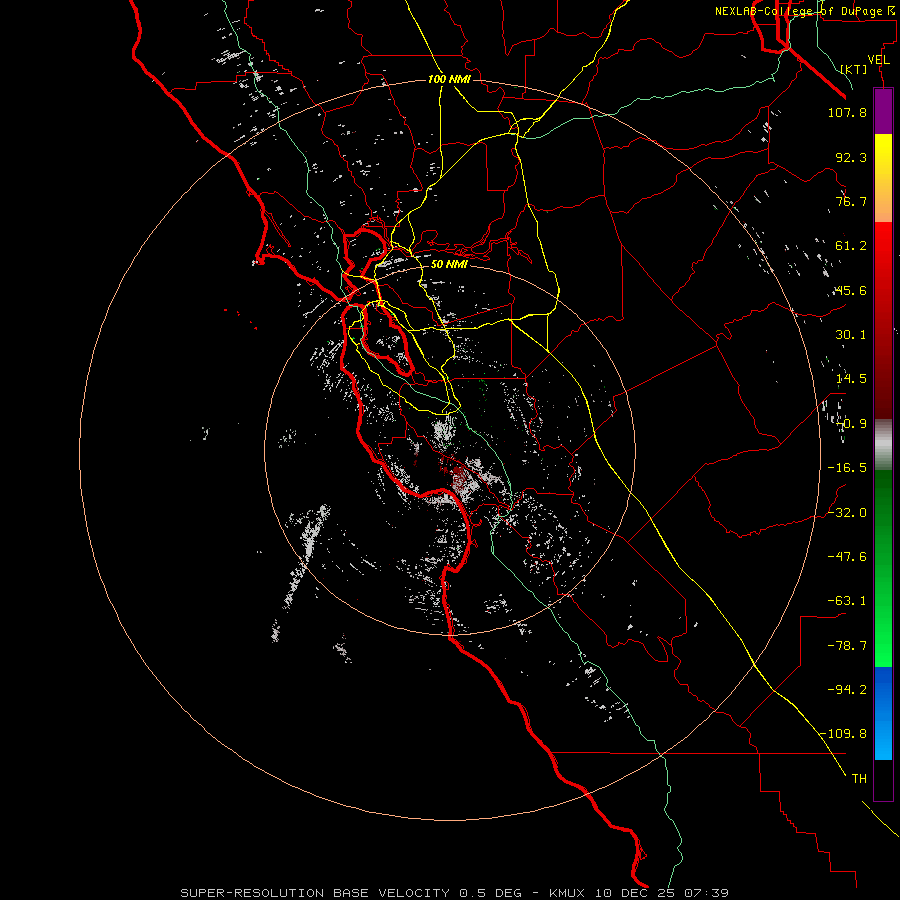Click the -0.9 velocity scale value
Viewport: 900px width, 900px height.
(851, 424)
